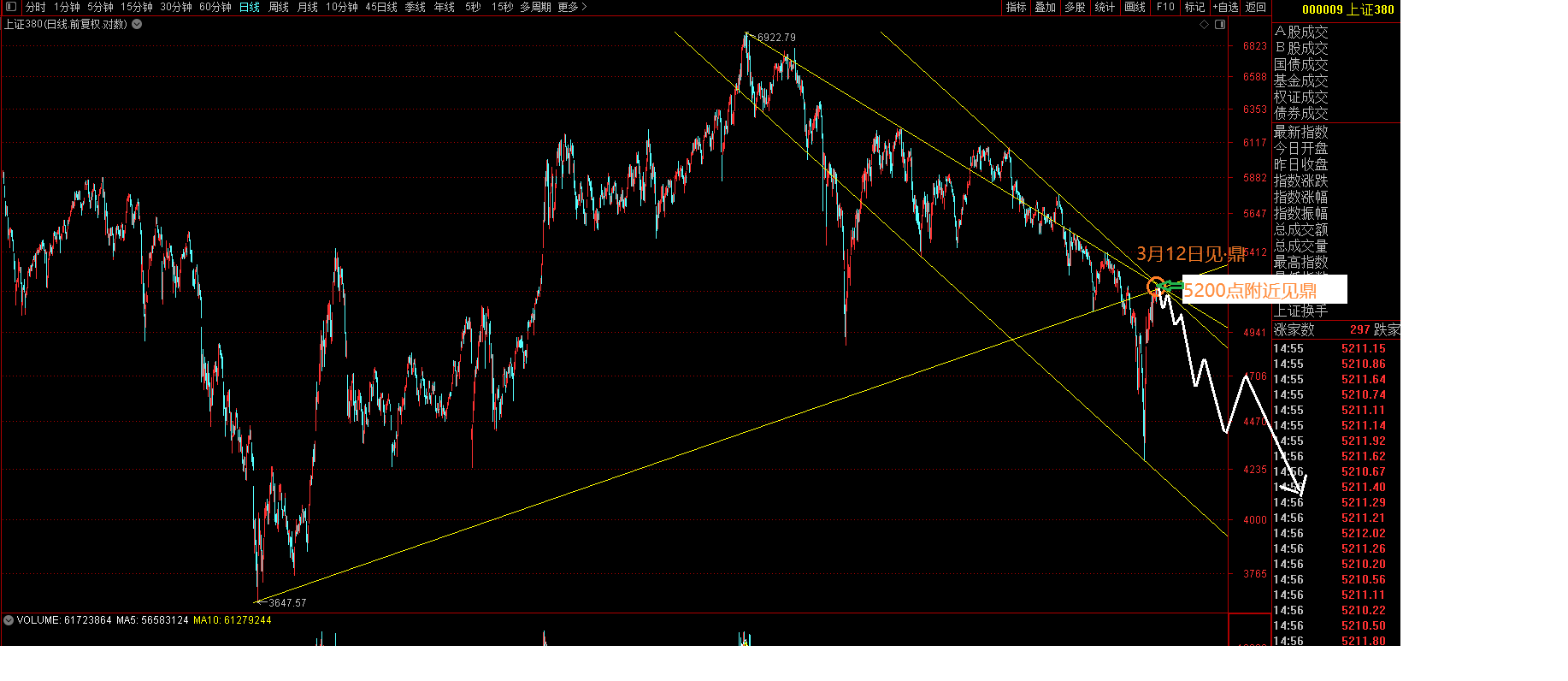Toggle the left sidebar panel icon

pyautogui.click(x=11, y=7)
